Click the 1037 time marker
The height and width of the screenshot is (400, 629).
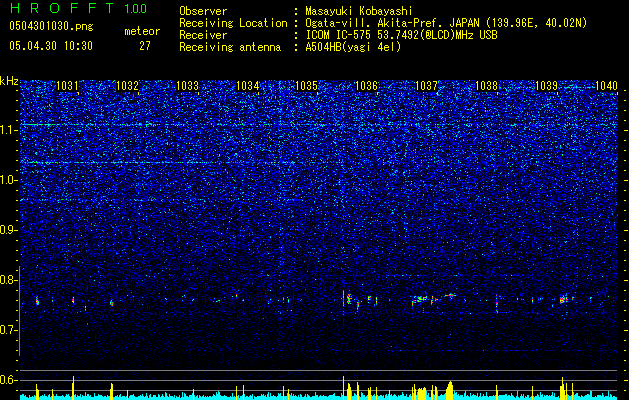pyautogui.click(x=426, y=85)
